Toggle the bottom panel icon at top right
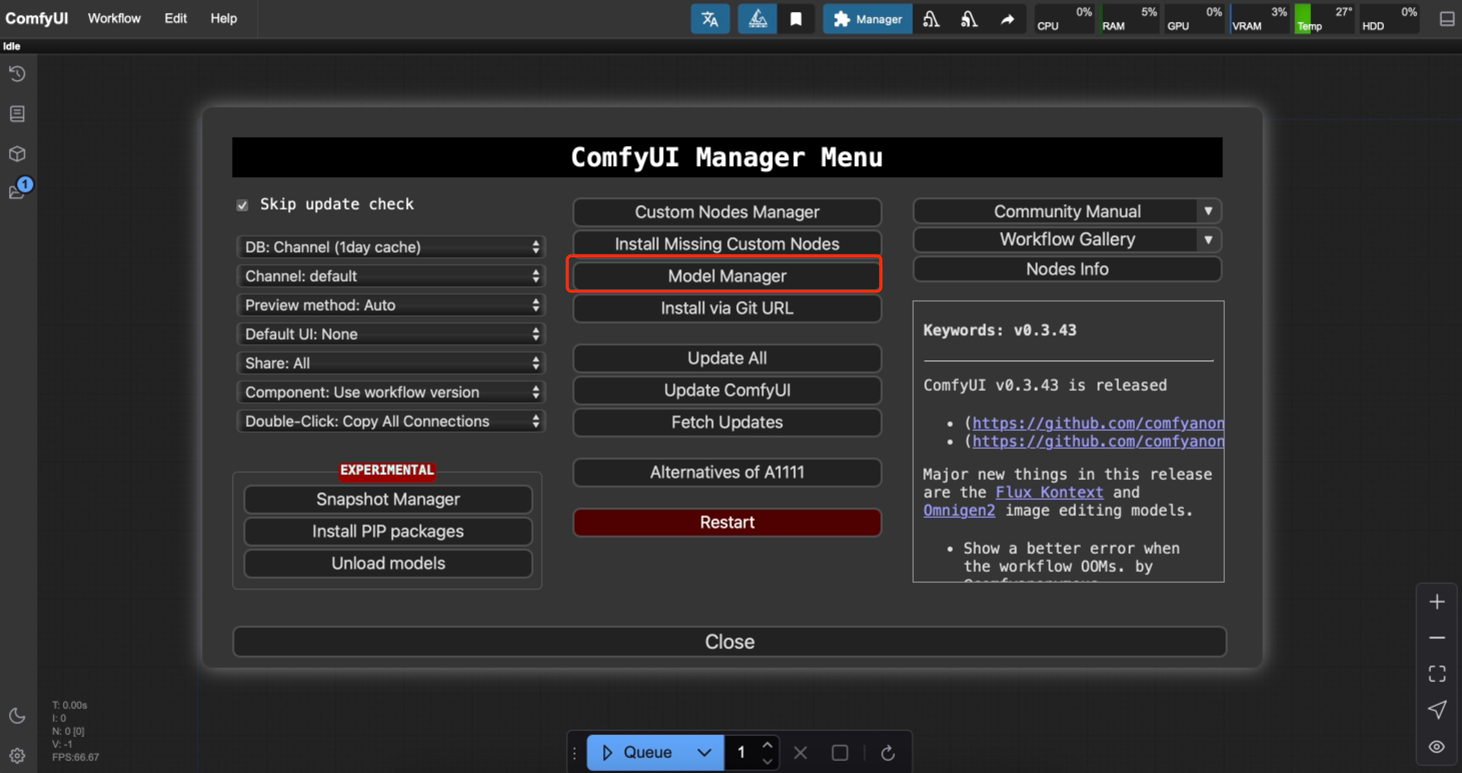The height and width of the screenshot is (773, 1462). (1446, 19)
